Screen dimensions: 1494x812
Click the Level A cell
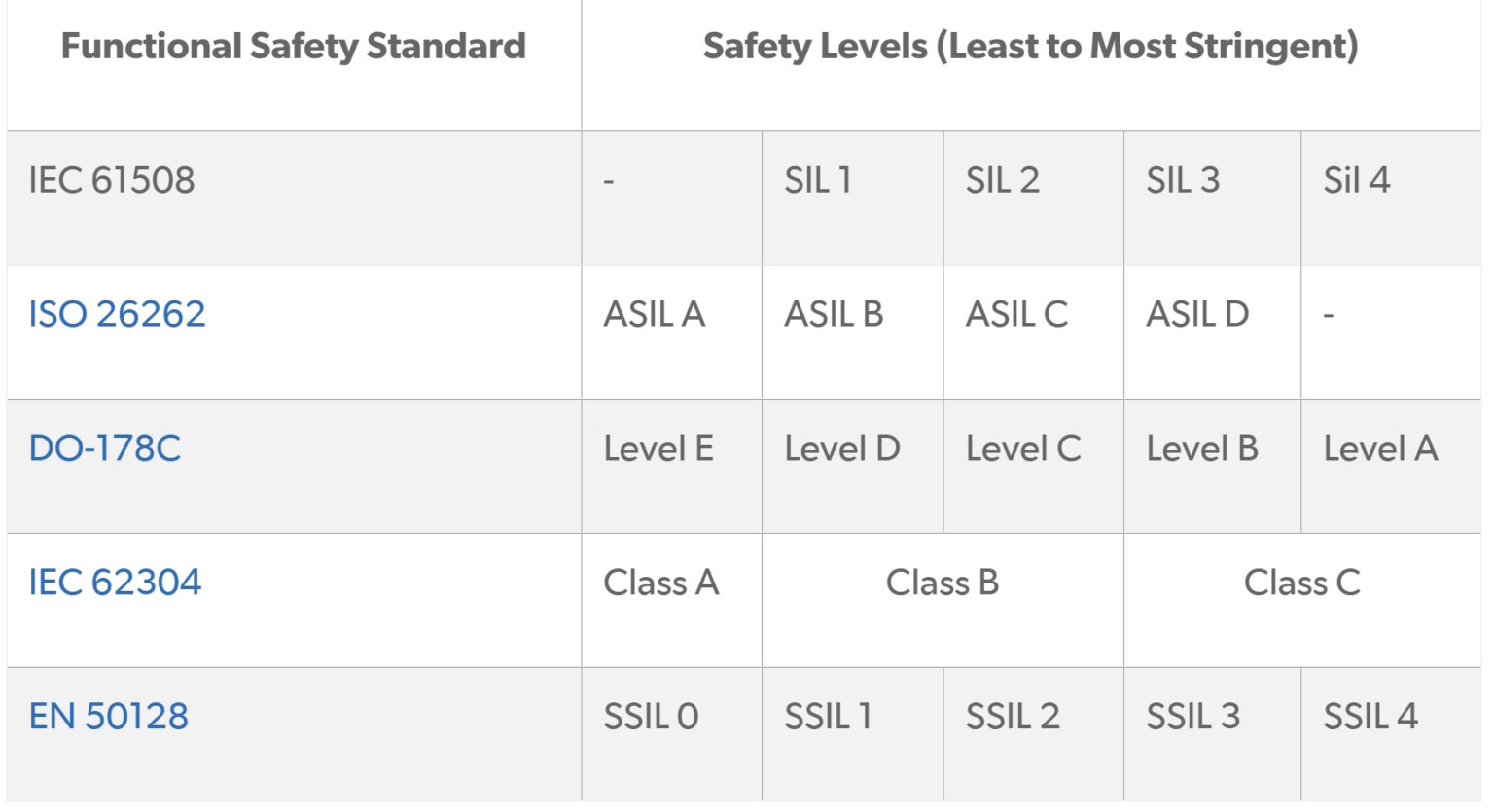tap(1380, 448)
